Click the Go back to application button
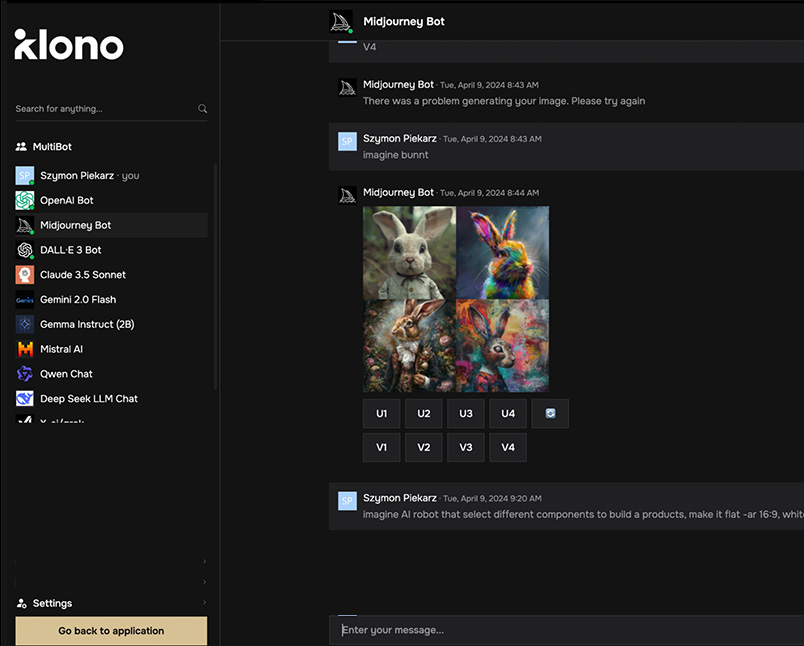This screenshot has width=804, height=646. click(x=111, y=631)
